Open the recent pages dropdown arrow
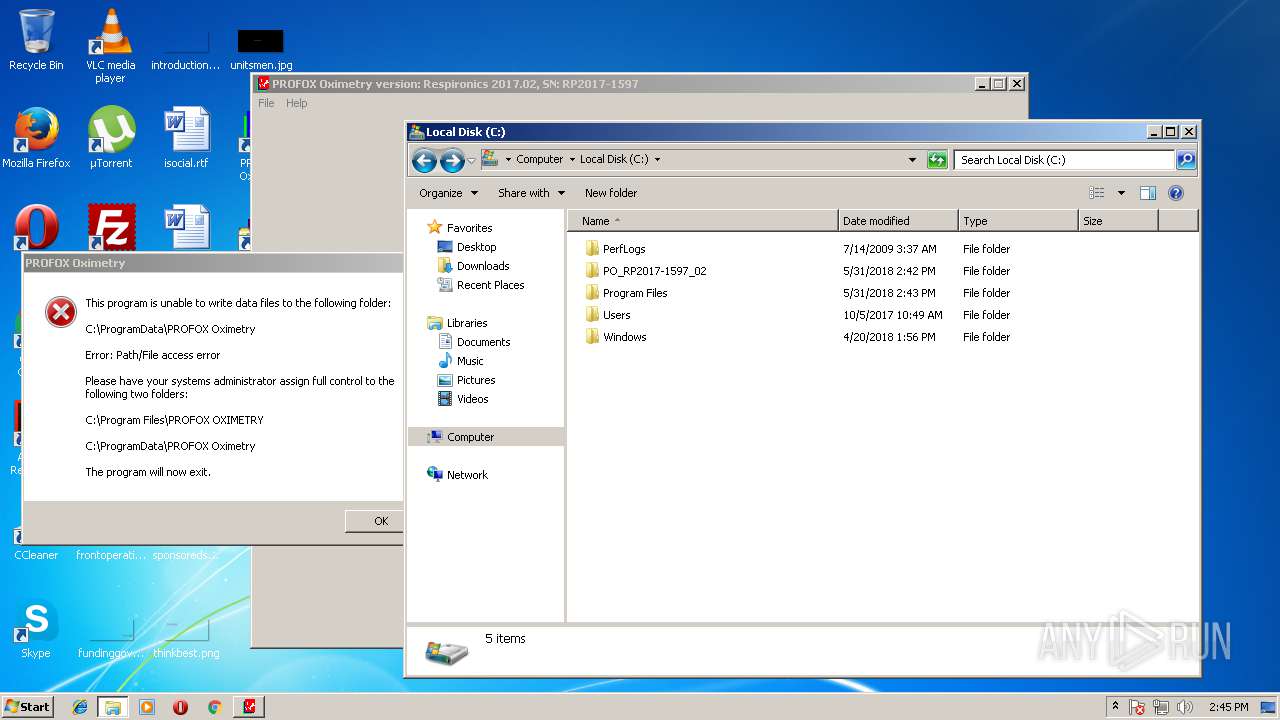1280x720 pixels. 471,160
